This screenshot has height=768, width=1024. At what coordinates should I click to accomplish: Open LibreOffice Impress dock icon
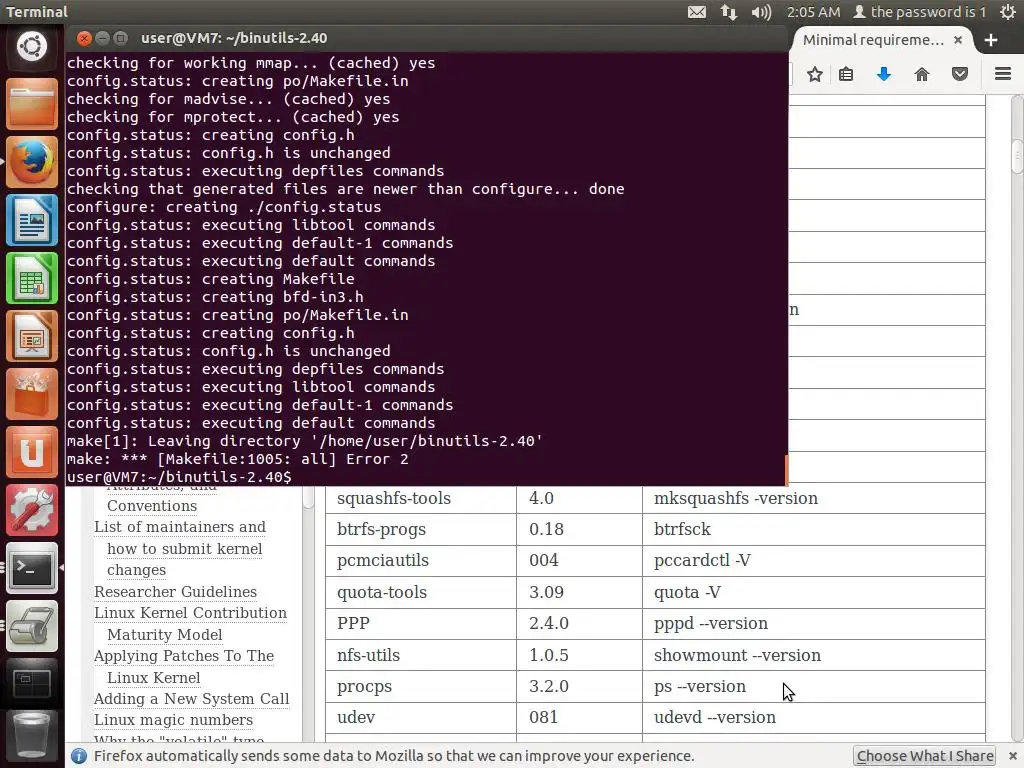pos(31,336)
